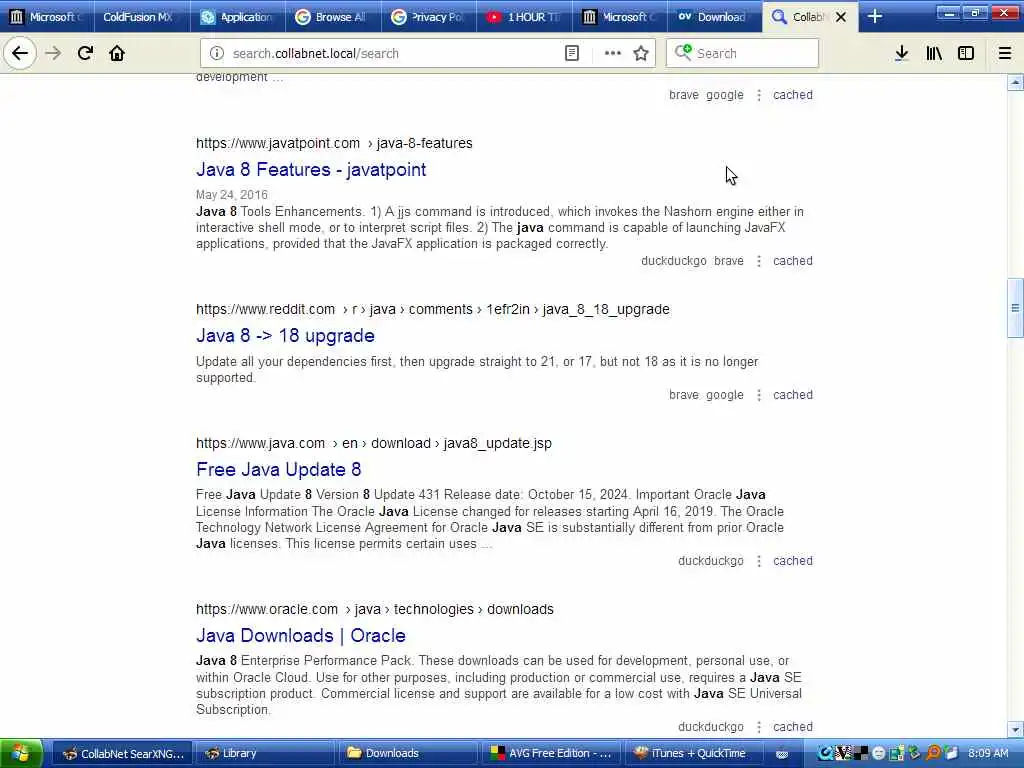Click reddit.com result URL breadcrumb
Screen dimensions: 1024x768
coord(432,310)
